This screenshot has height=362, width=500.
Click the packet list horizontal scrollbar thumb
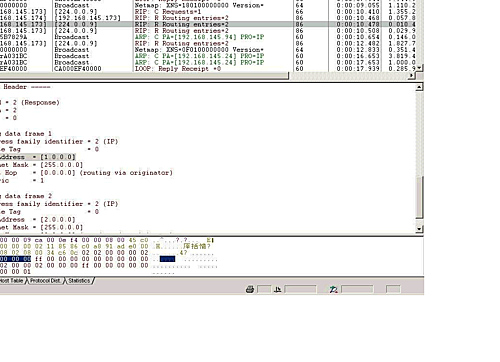coord(144,76)
